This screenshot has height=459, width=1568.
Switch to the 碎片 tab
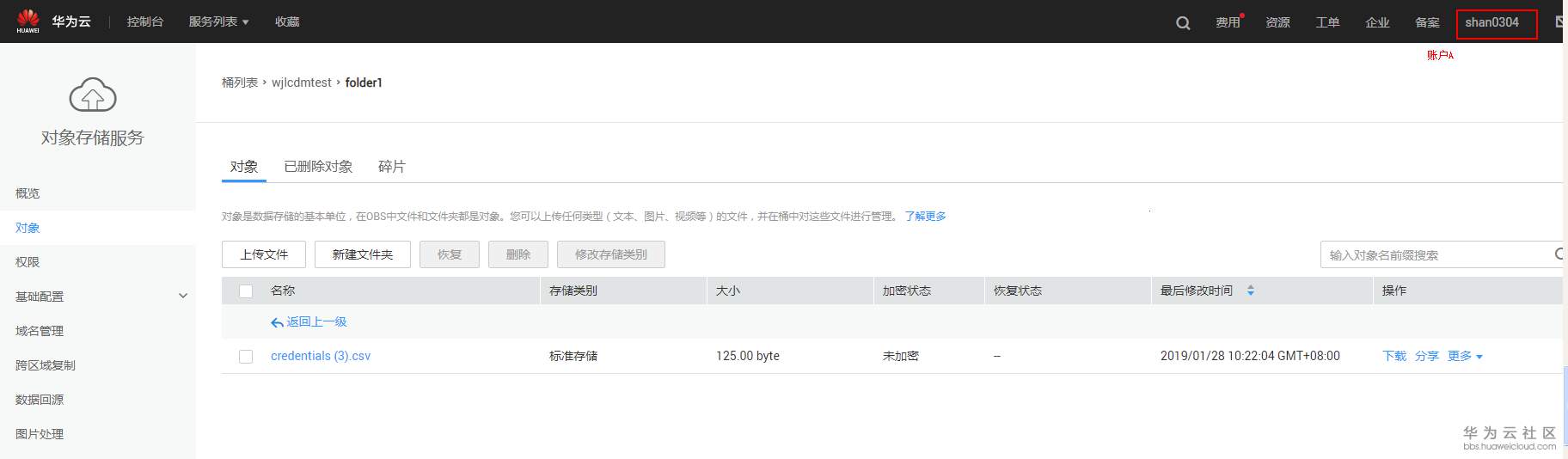pos(392,167)
